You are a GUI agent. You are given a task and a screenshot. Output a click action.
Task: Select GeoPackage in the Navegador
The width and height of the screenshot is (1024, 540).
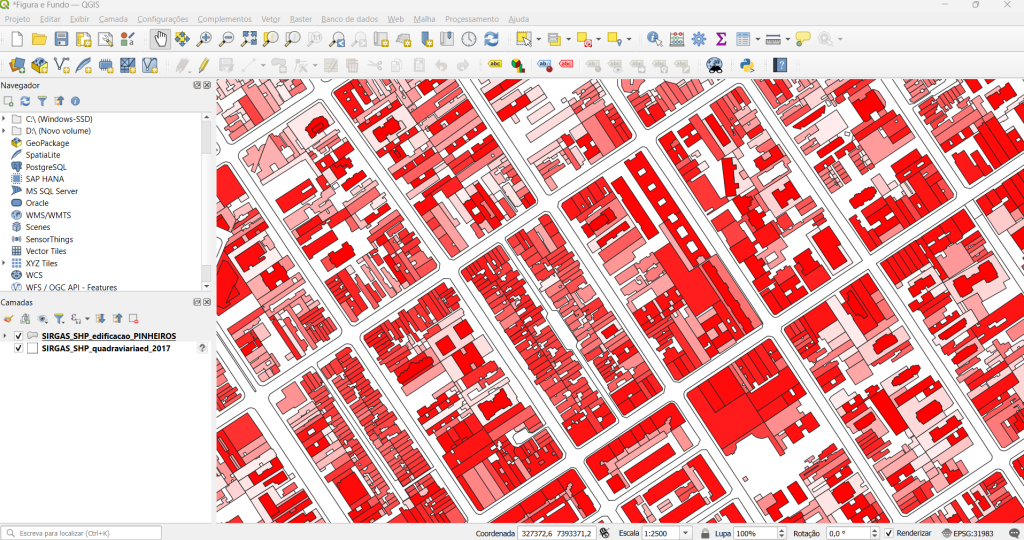coord(47,143)
